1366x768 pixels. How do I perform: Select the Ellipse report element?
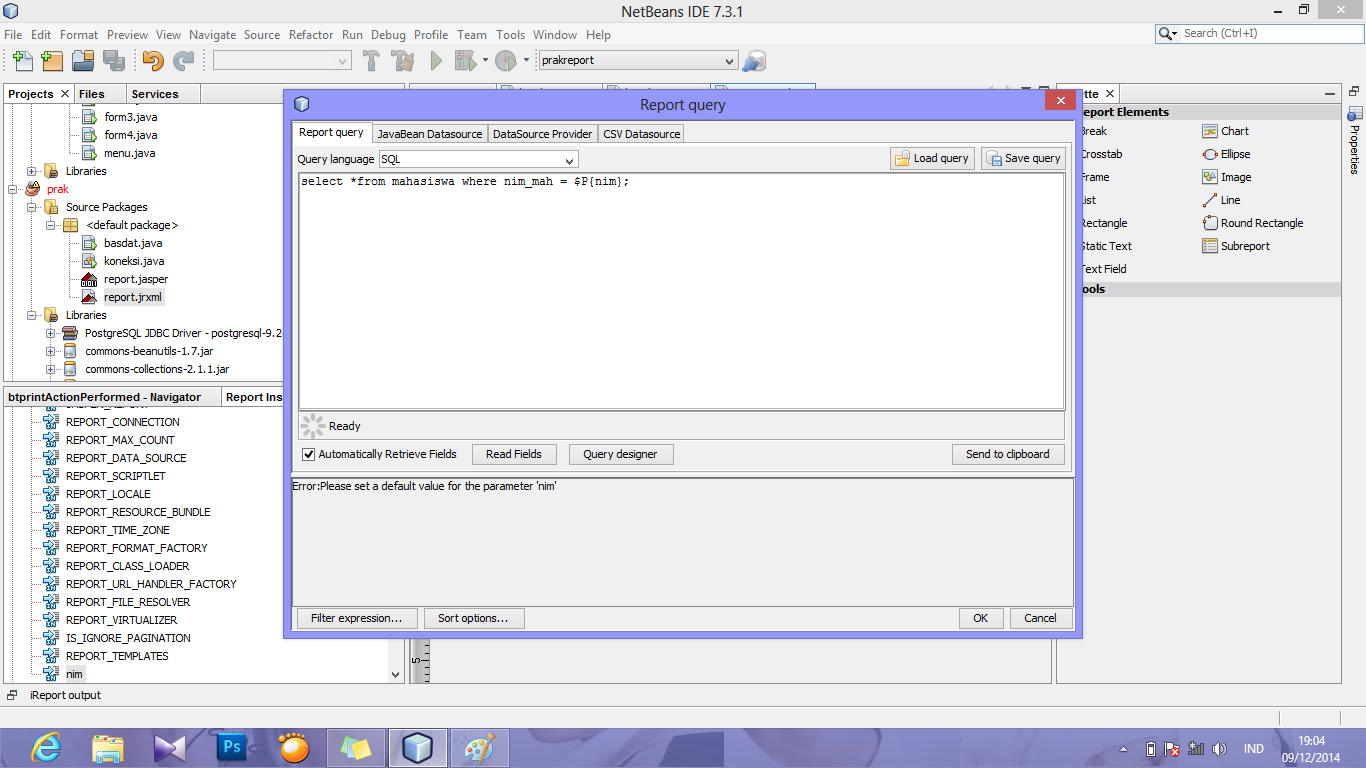1229,154
